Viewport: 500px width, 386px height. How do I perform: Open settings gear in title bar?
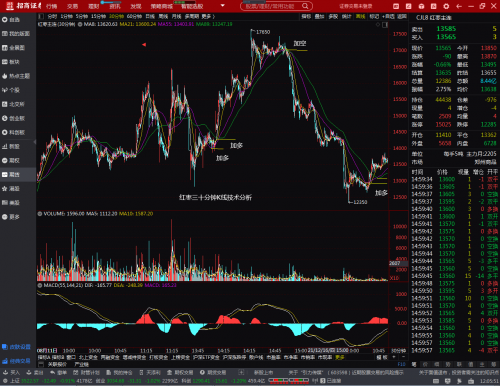[446, 6]
